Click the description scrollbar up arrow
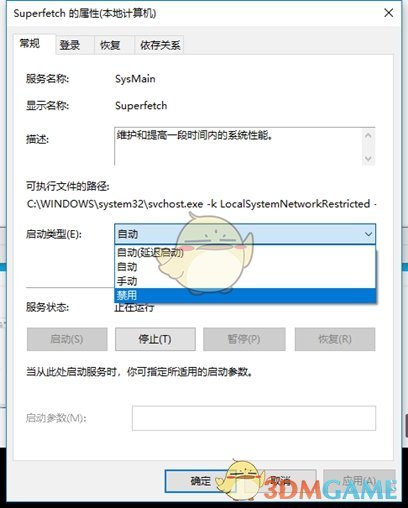The width and height of the screenshot is (408, 508). (368, 136)
